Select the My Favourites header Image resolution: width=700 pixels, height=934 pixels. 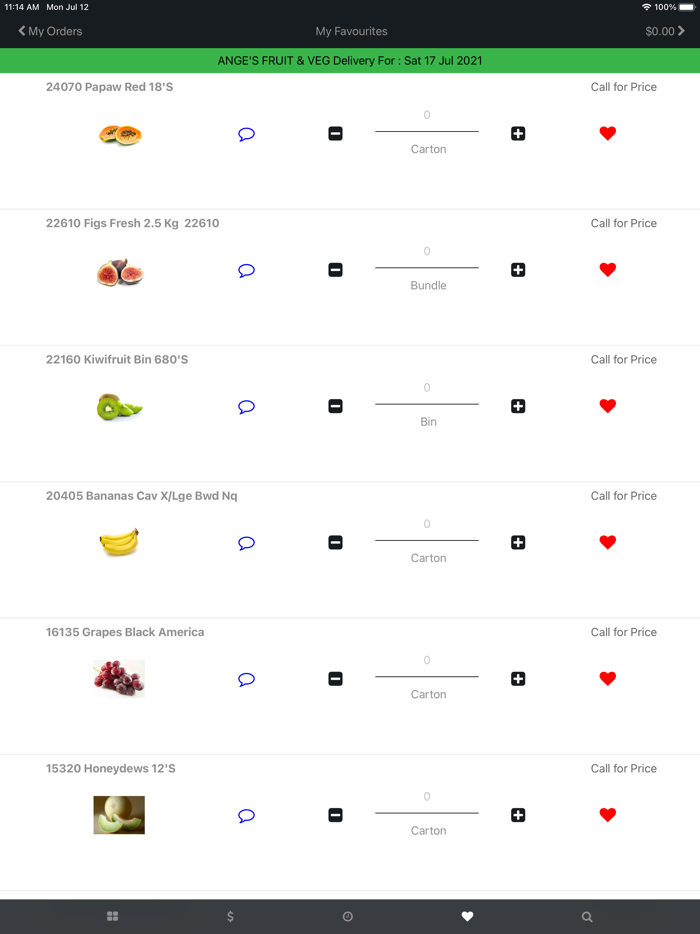350,31
